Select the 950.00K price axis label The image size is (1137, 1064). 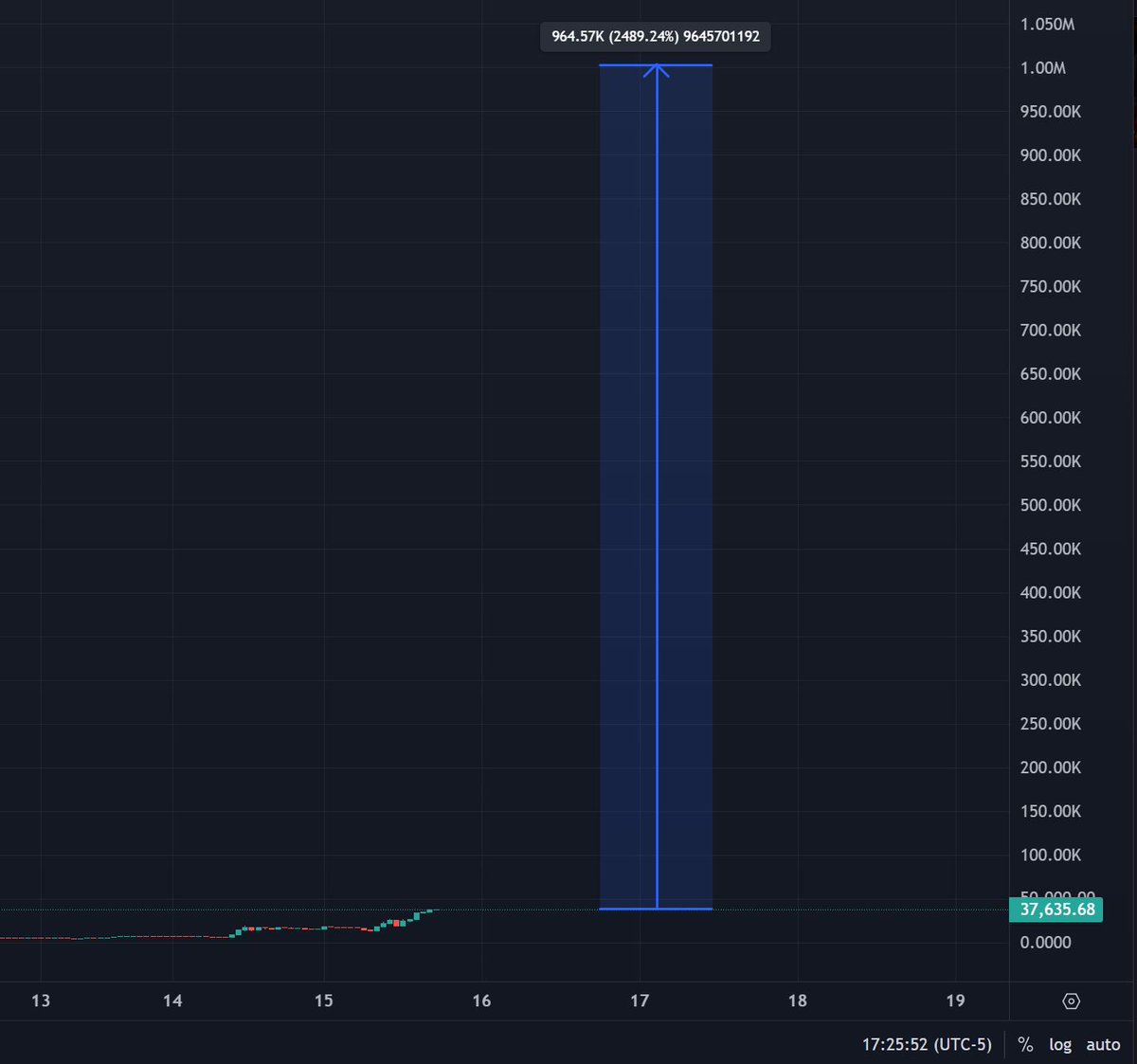tap(1050, 112)
